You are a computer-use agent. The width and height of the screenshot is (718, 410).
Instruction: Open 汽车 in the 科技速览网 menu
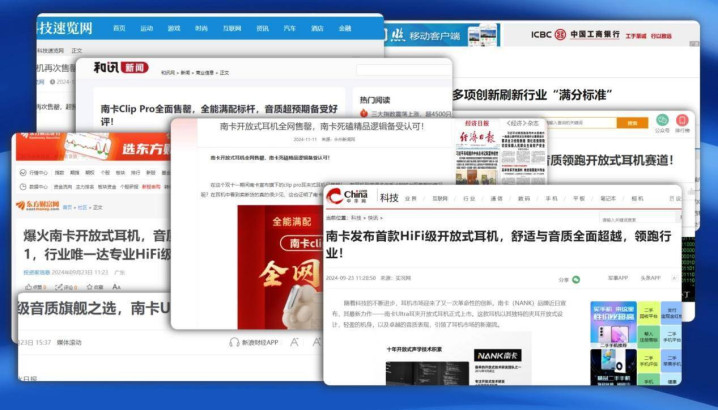(x=290, y=28)
